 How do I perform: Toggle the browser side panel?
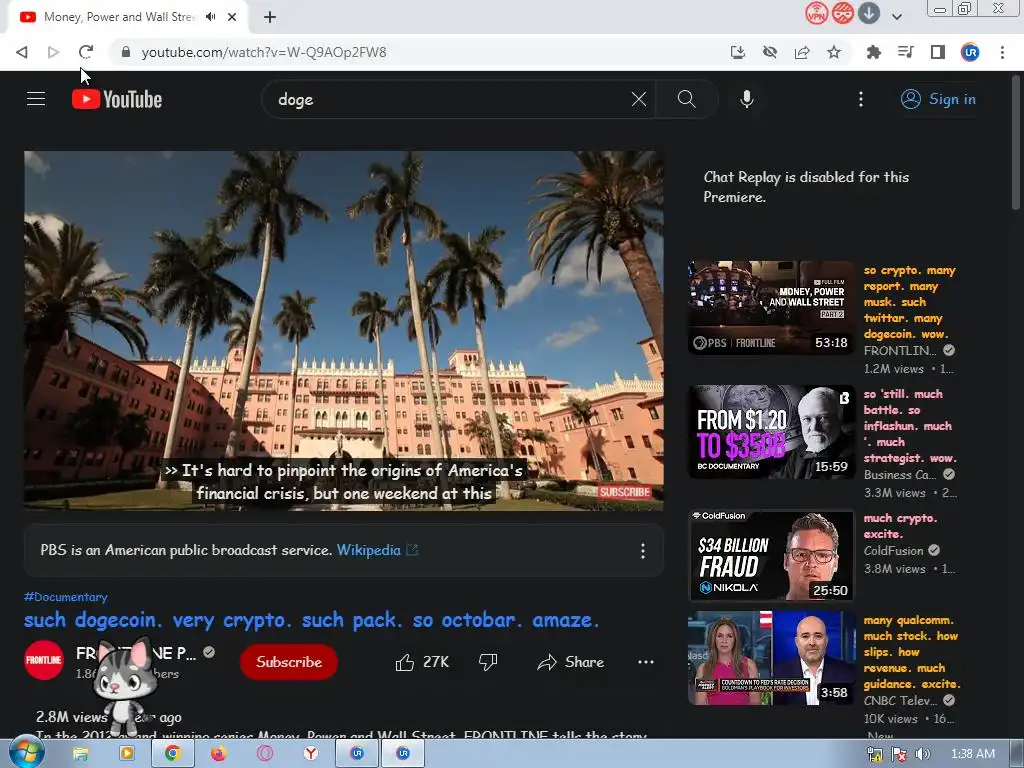pyautogui.click(x=938, y=52)
